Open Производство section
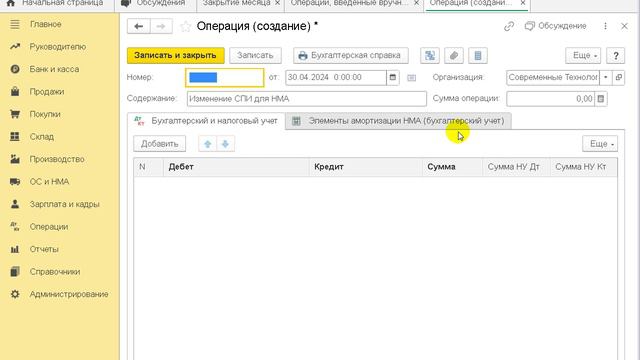 click(x=56, y=159)
